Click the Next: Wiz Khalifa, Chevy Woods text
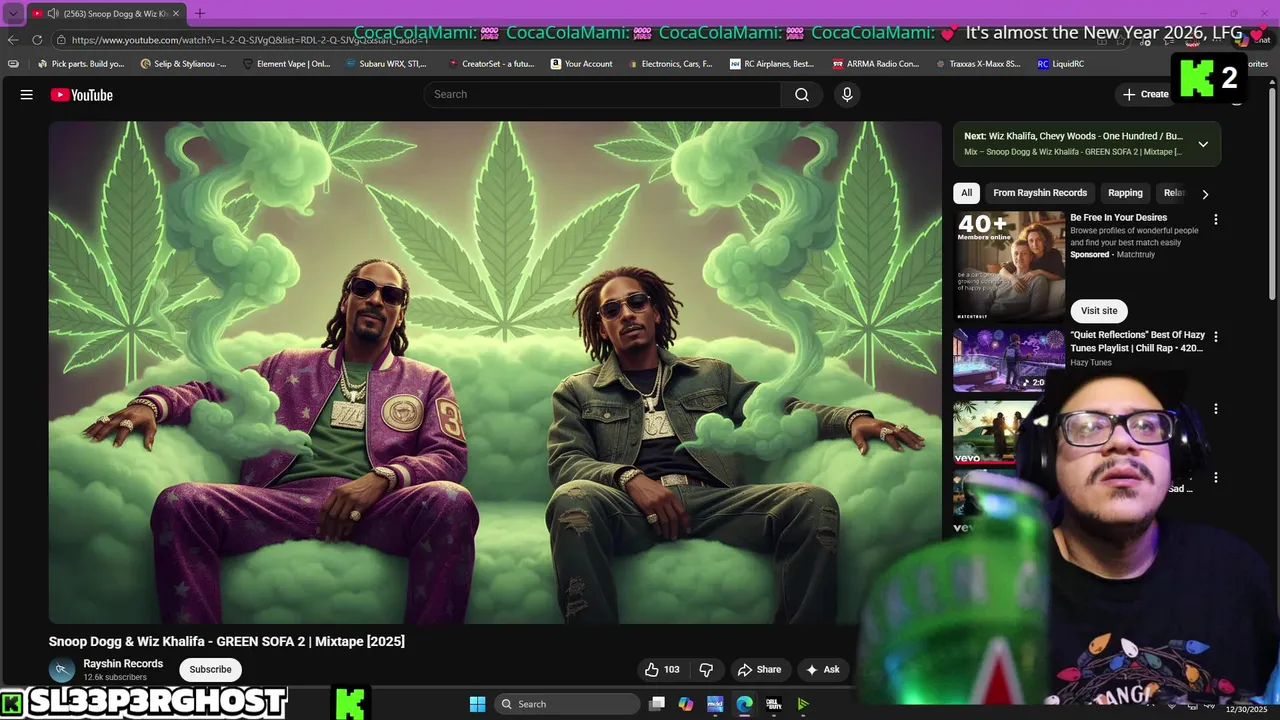The height and width of the screenshot is (720, 1280). (1073, 136)
